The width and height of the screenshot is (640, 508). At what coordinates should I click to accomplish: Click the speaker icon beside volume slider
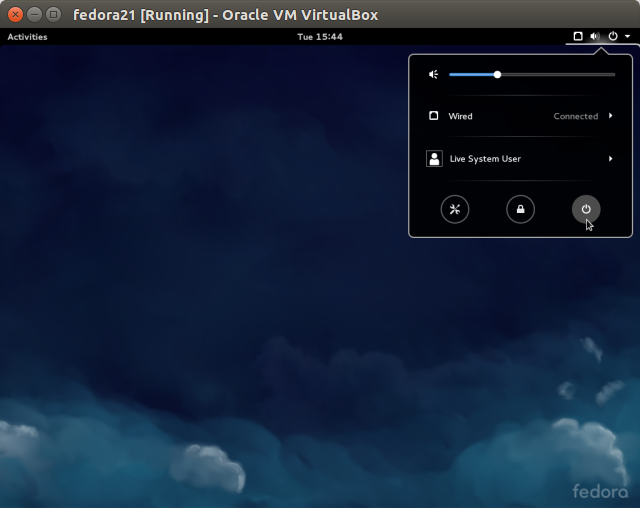[x=433, y=74]
